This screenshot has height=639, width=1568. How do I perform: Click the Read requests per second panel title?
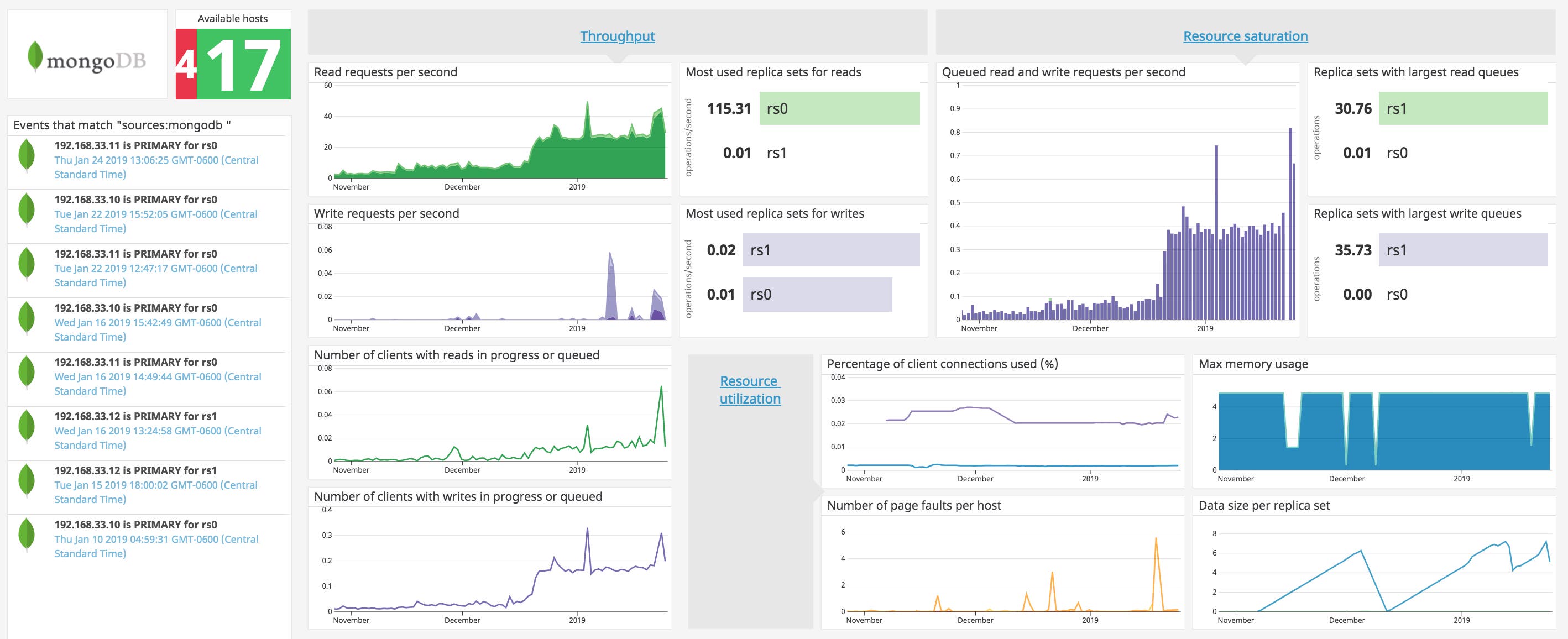(x=385, y=71)
